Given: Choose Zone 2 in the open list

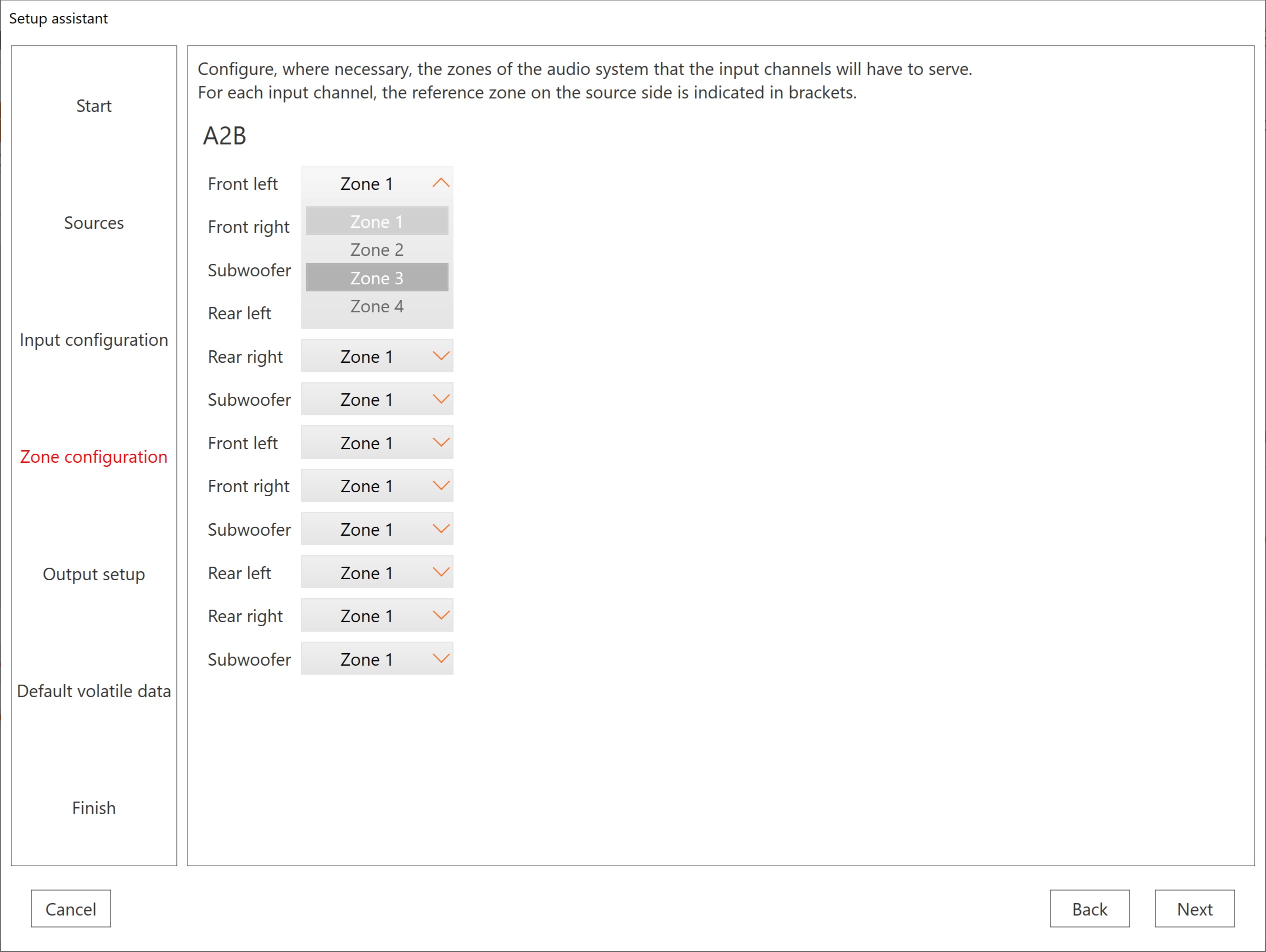Looking at the screenshot, I should [376, 250].
